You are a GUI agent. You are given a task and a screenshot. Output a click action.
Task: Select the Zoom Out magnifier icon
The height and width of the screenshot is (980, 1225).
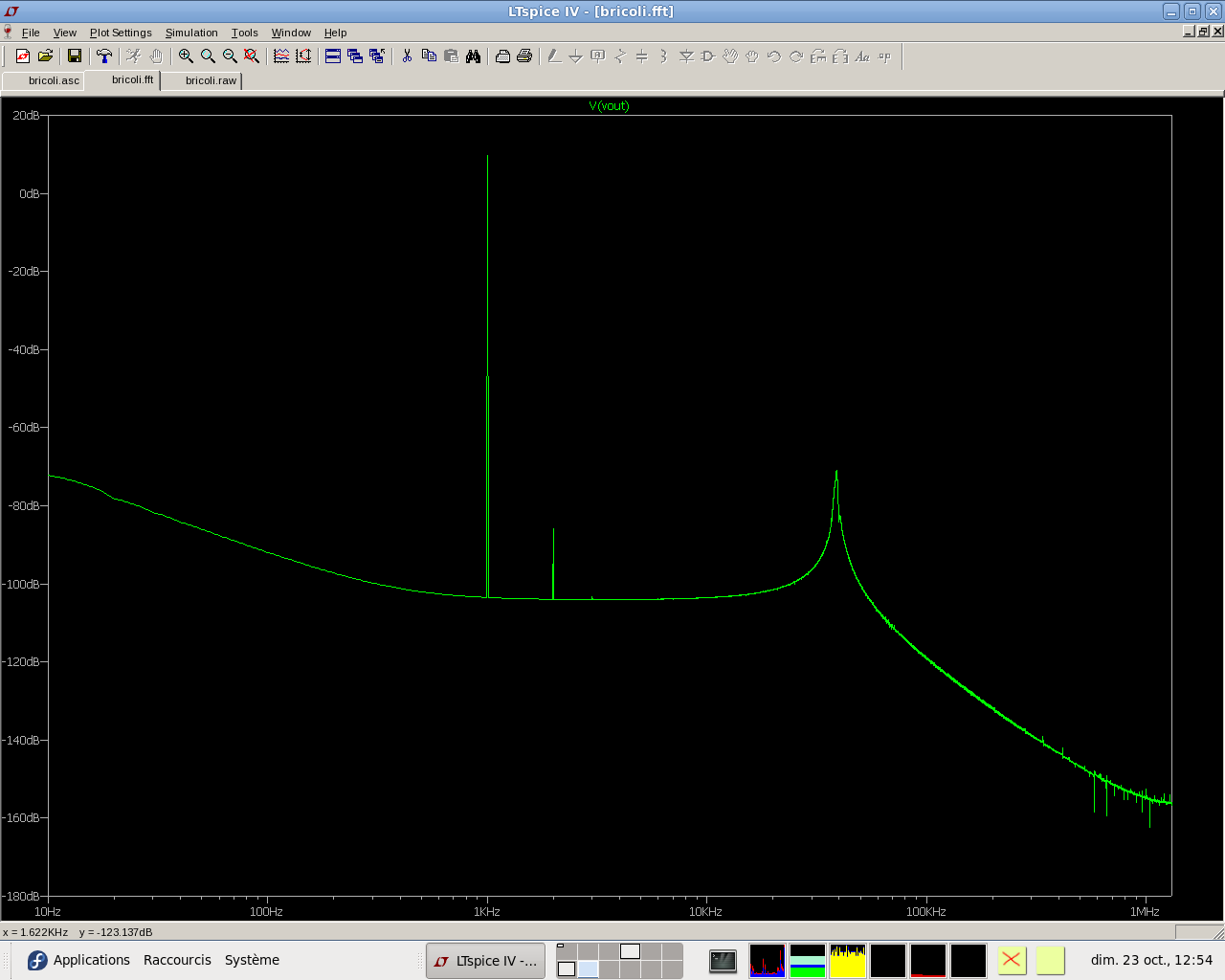tap(230, 56)
